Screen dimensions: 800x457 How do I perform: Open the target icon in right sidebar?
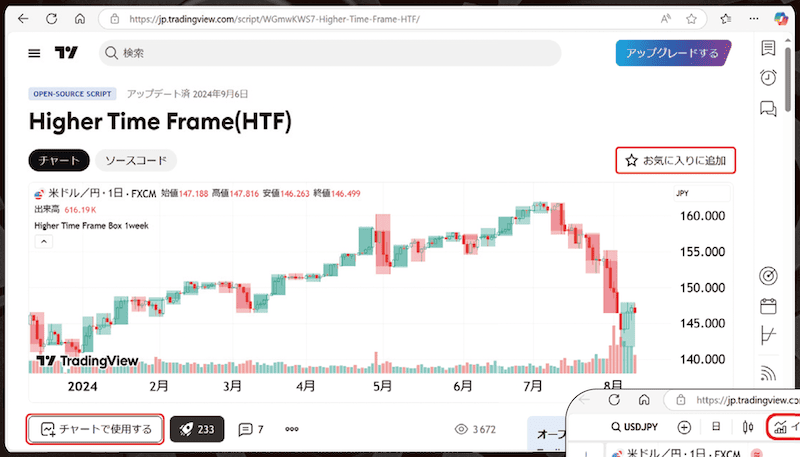768,274
